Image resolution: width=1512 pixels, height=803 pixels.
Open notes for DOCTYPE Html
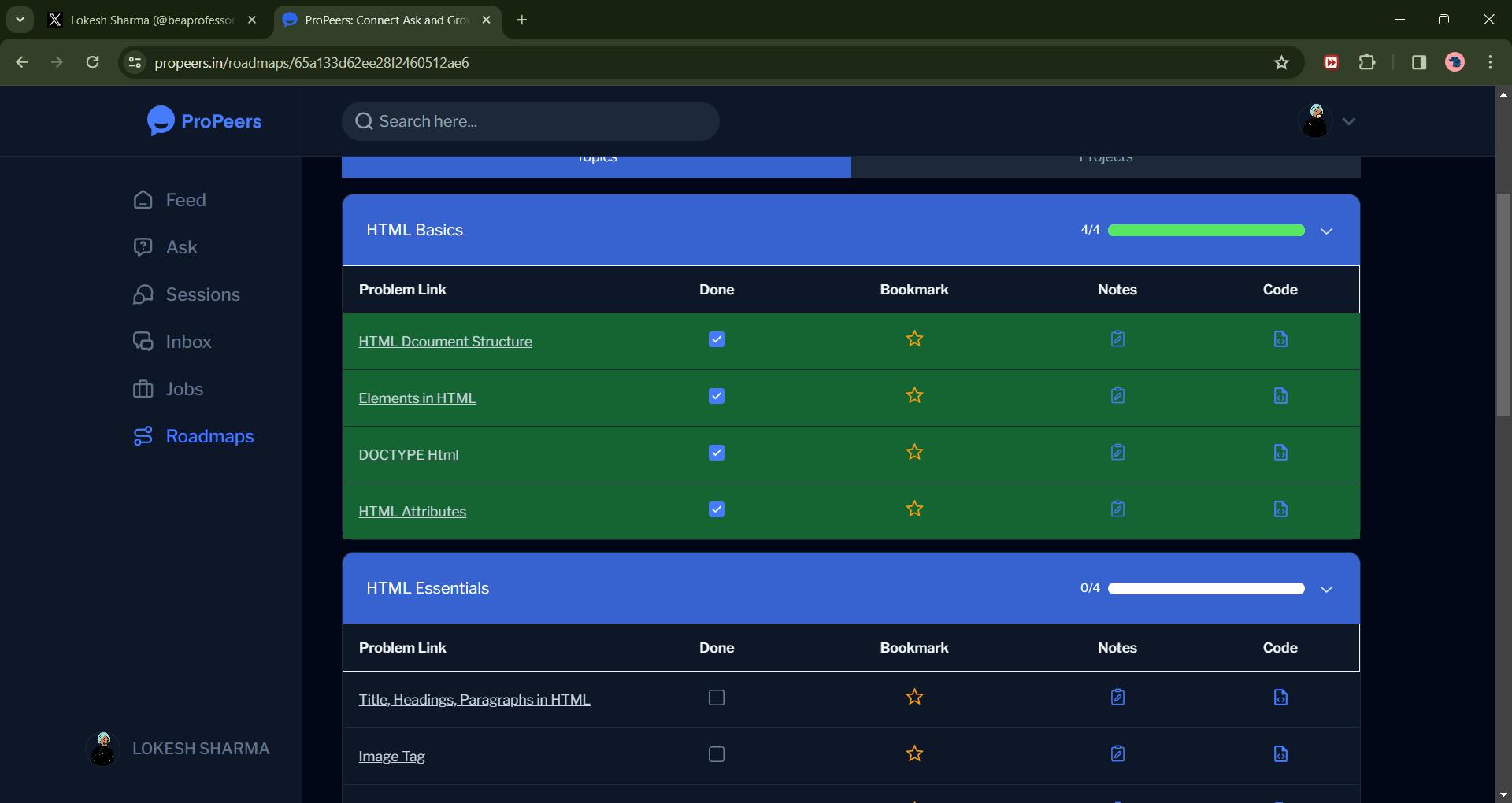coord(1117,453)
